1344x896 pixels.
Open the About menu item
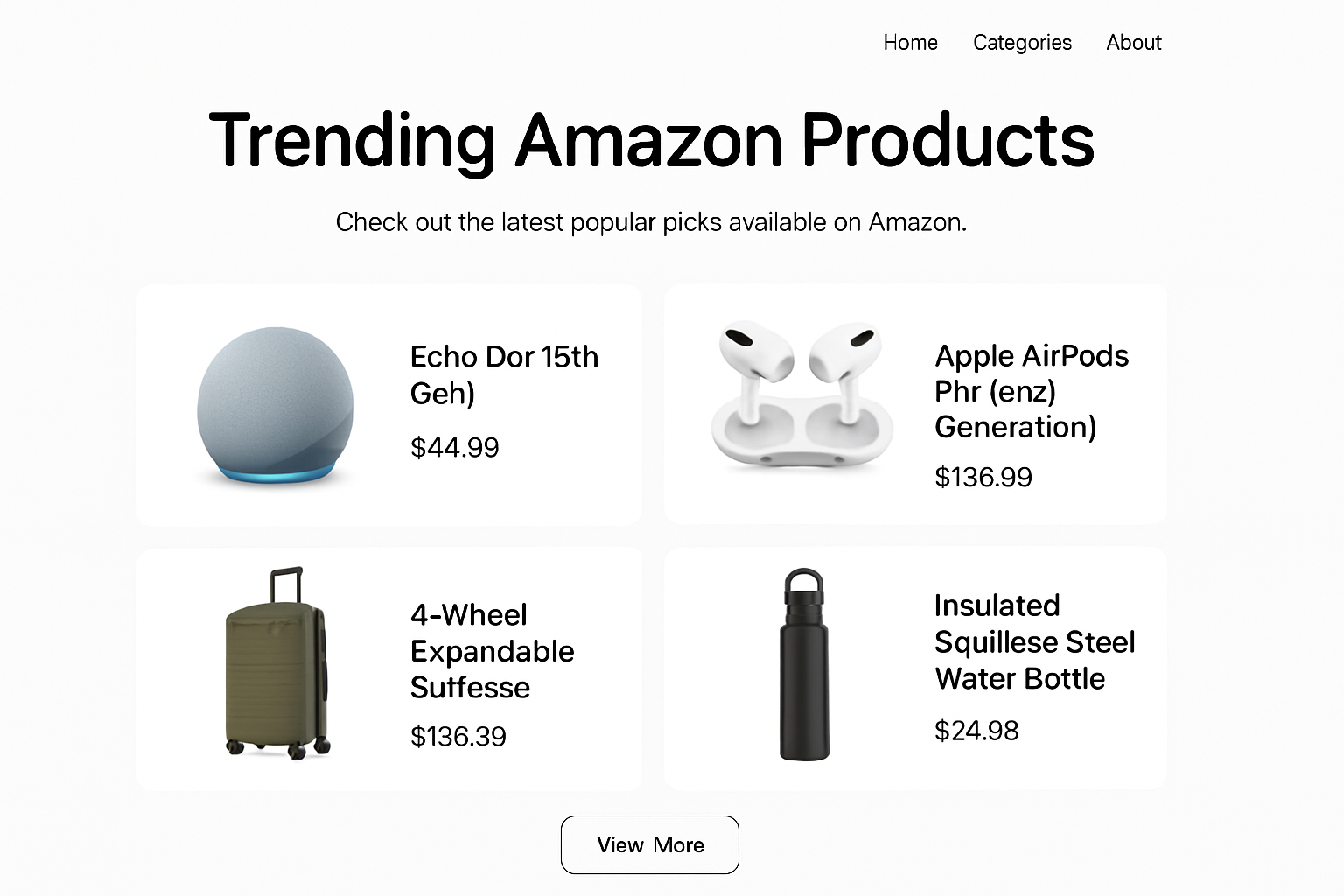[1133, 42]
